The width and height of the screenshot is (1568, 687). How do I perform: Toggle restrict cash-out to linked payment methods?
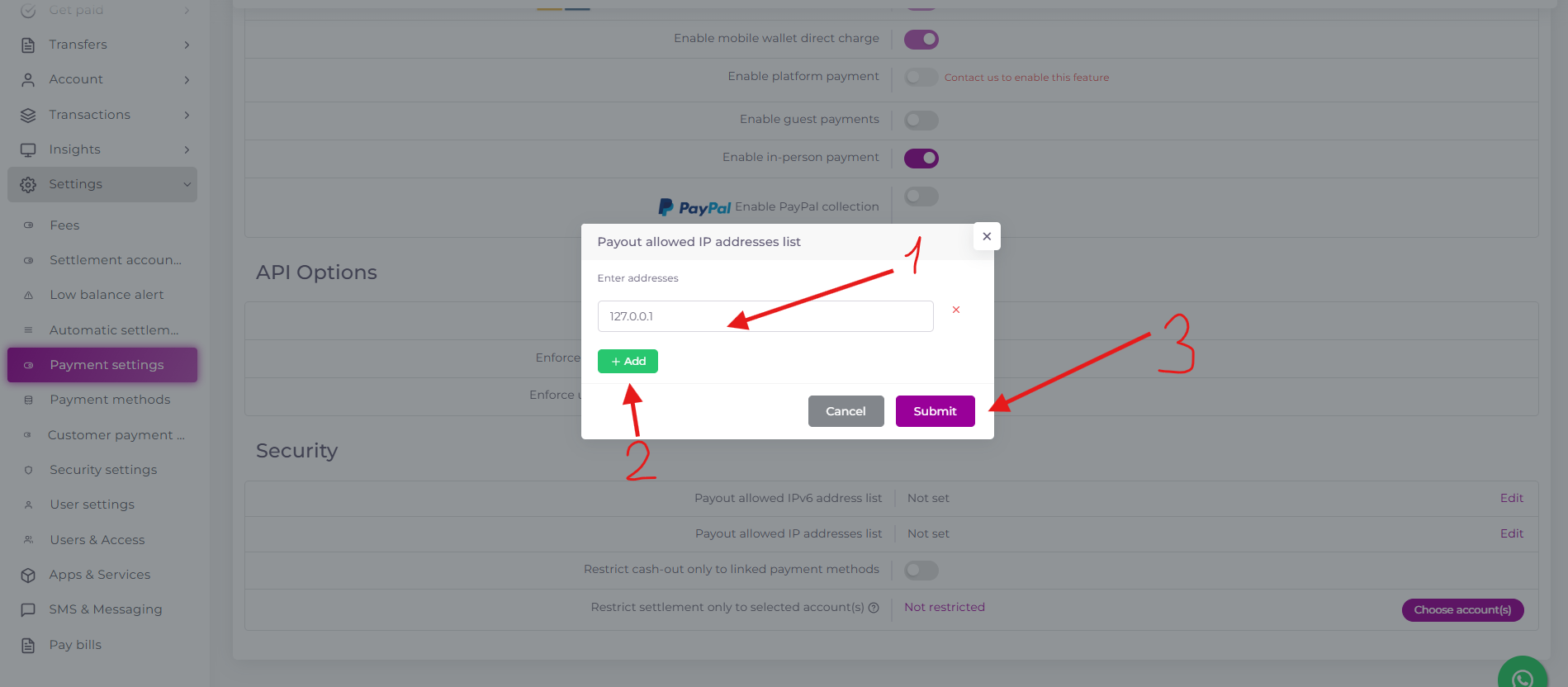click(921, 570)
